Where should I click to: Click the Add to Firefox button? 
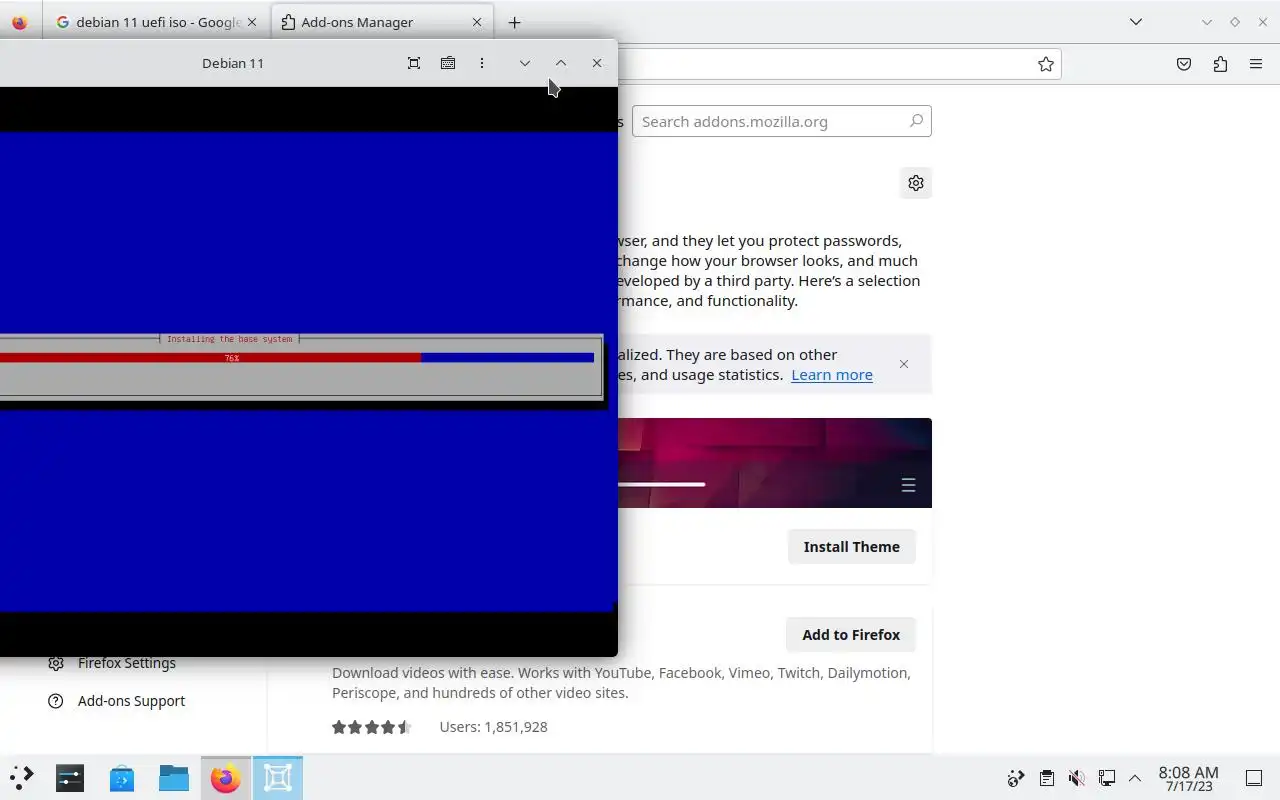(852, 635)
